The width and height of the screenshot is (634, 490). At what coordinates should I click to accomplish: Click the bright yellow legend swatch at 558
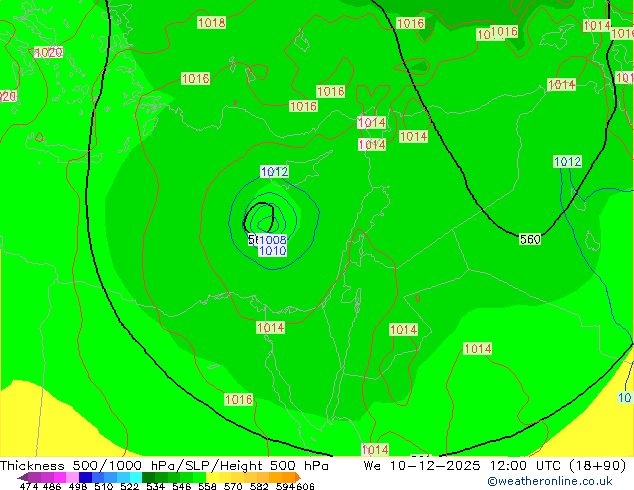(x=212, y=477)
